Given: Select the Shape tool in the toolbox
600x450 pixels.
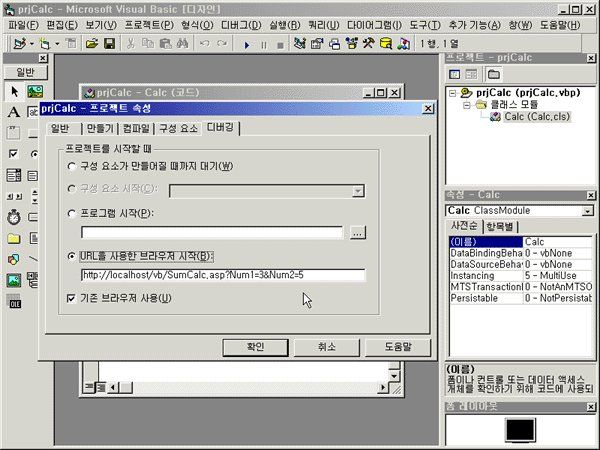Looking at the screenshot, I should tap(14, 259).
